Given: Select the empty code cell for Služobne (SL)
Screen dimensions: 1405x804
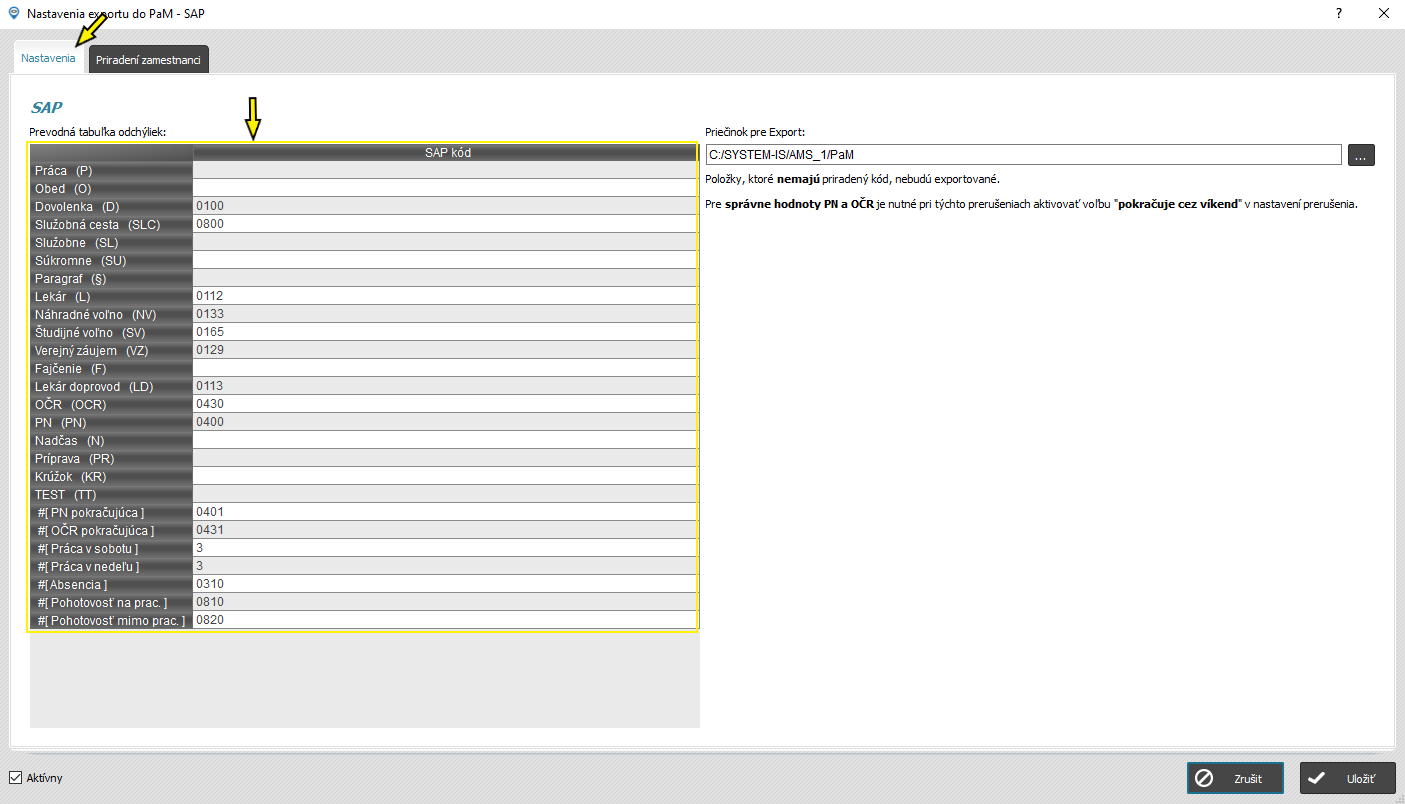Looking at the screenshot, I should [445, 242].
